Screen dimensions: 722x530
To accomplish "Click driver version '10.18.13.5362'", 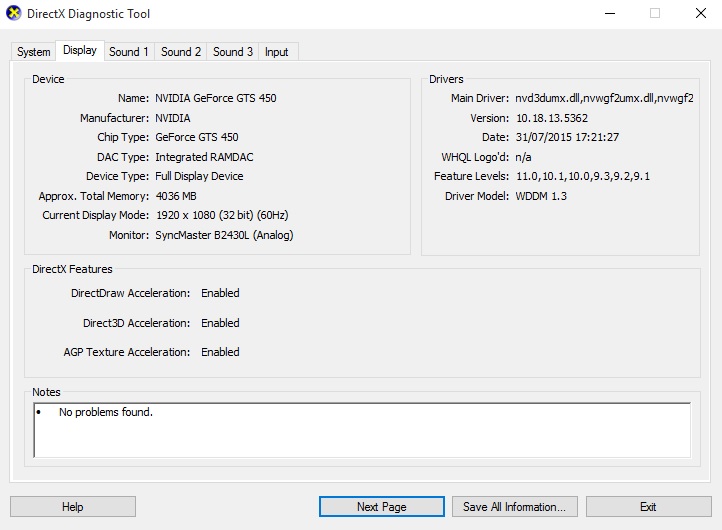I will (552, 118).
